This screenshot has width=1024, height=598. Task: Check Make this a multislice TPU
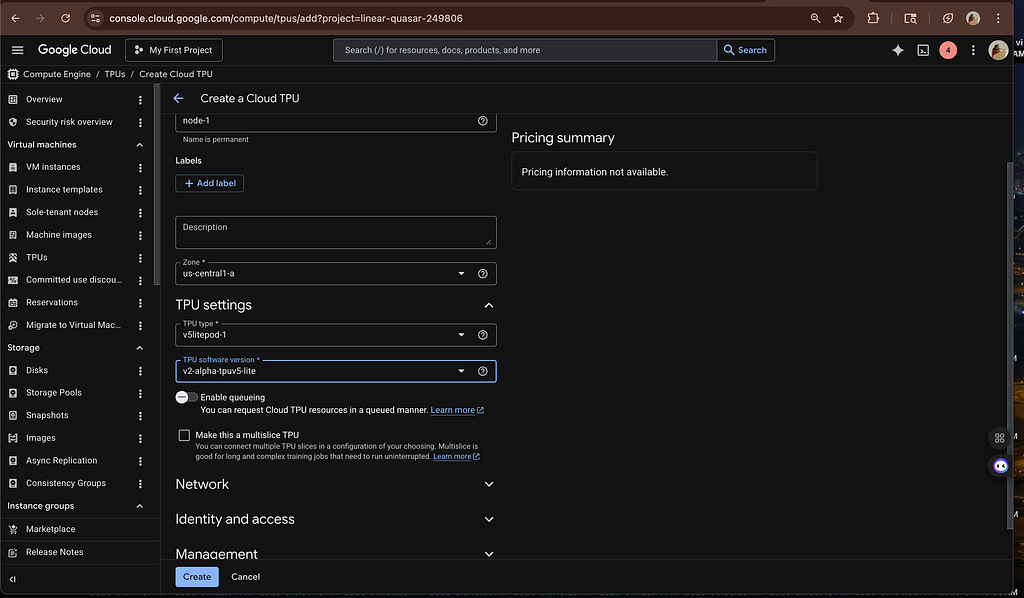[184, 435]
